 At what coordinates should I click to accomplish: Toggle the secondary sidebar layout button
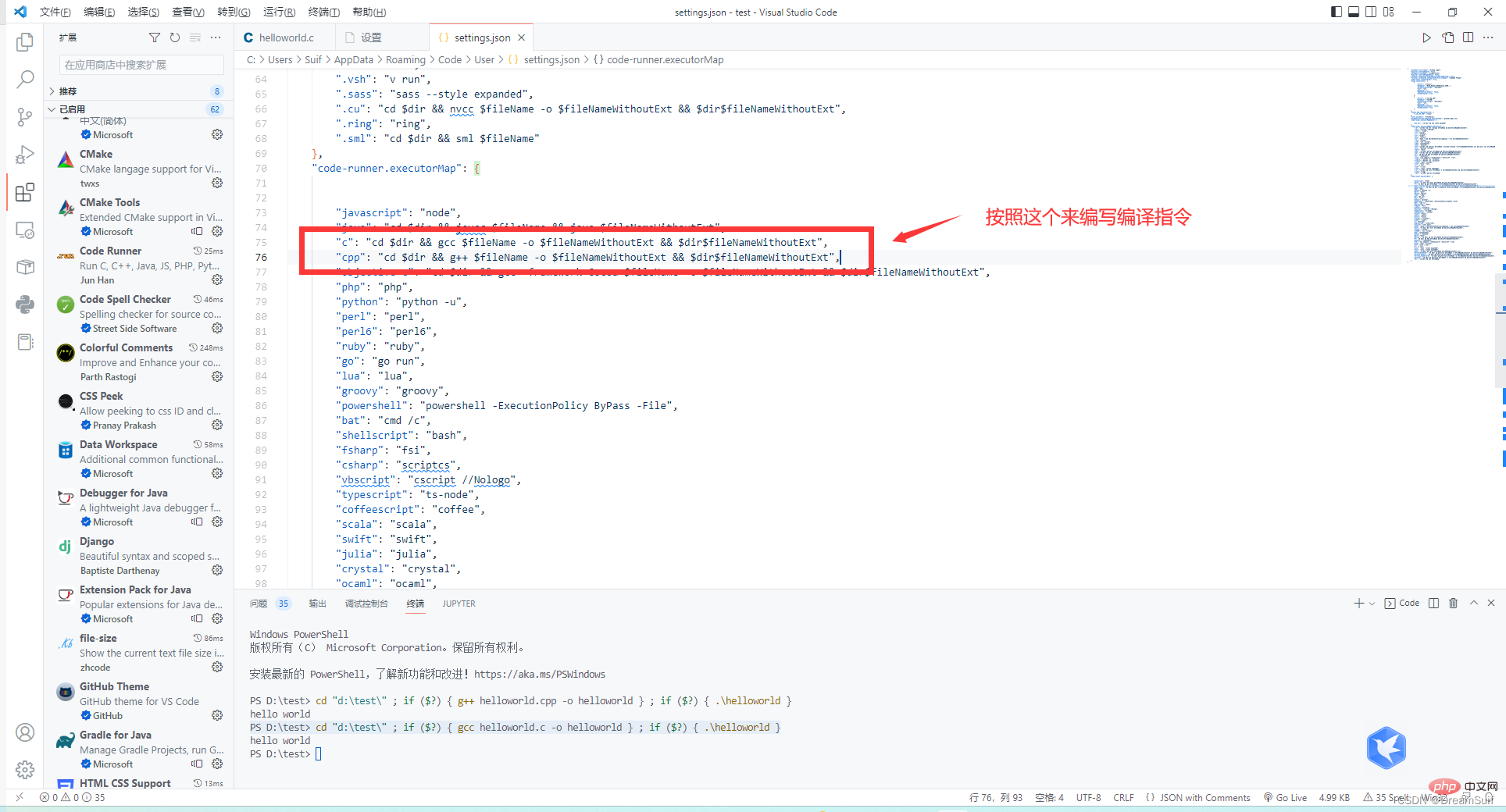[x=1371, y=12]
